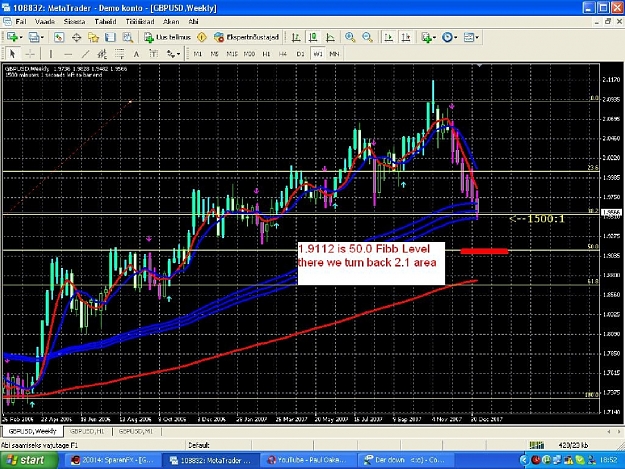The height and width of the screenshot is (469, 625).
Task: Select the crosshair tool
Action: pyautogui.click(x=30, y=53)
